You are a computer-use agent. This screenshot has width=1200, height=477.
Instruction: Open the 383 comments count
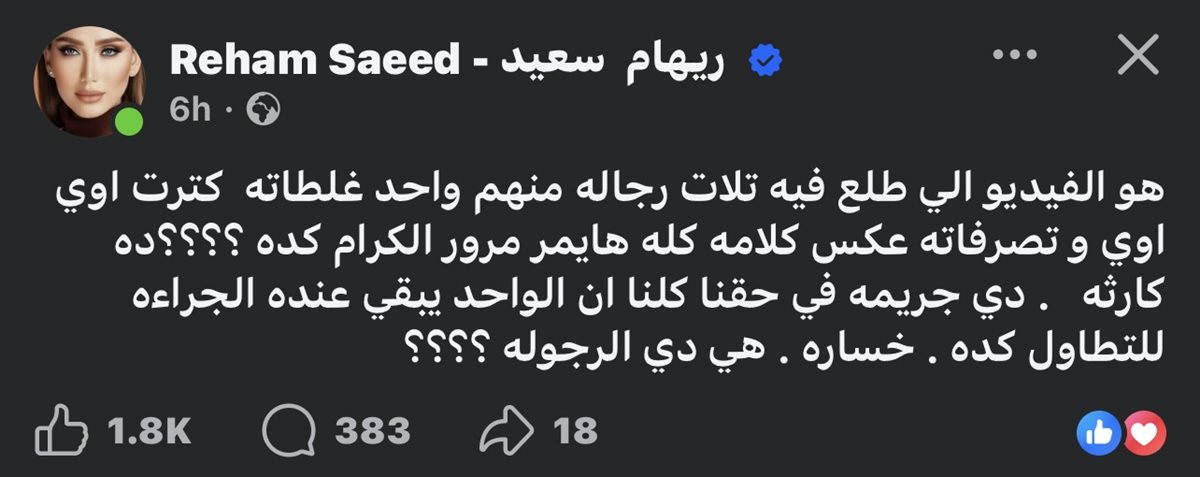click(x=372, y=431)
